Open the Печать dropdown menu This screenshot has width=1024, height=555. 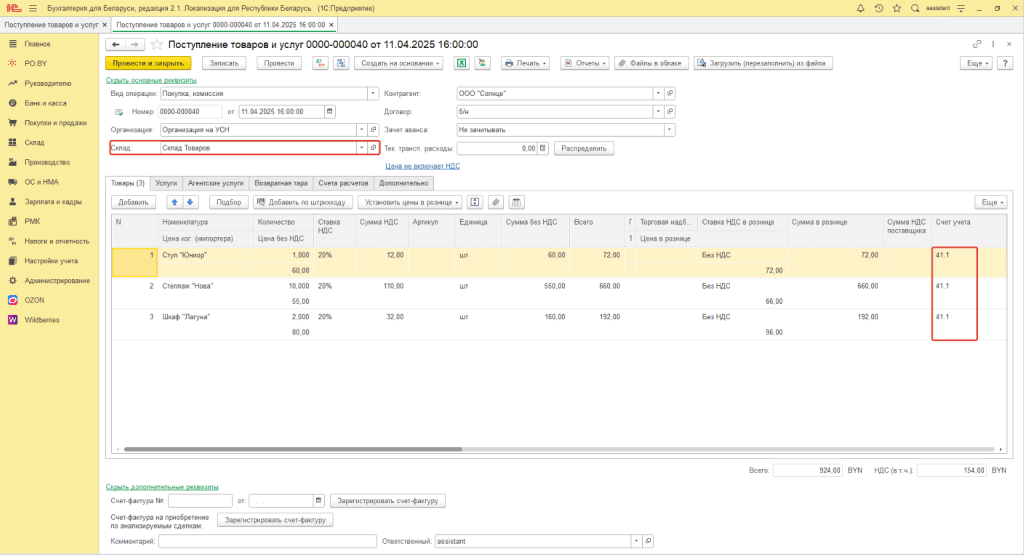[x=525, y=63]
